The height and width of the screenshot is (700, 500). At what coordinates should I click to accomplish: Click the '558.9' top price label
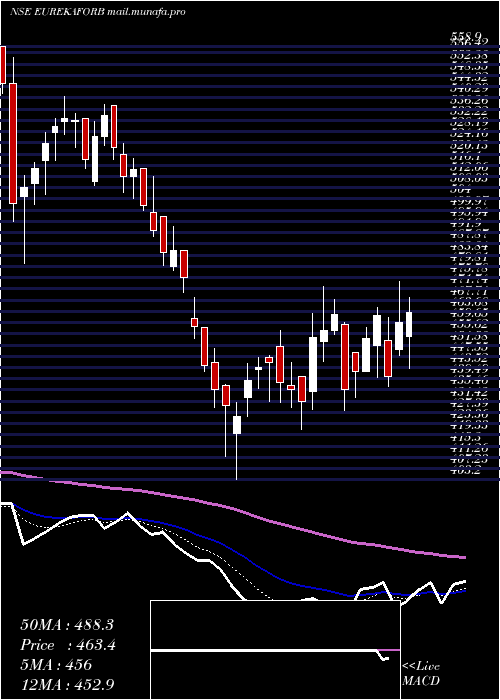coord(467,36)
